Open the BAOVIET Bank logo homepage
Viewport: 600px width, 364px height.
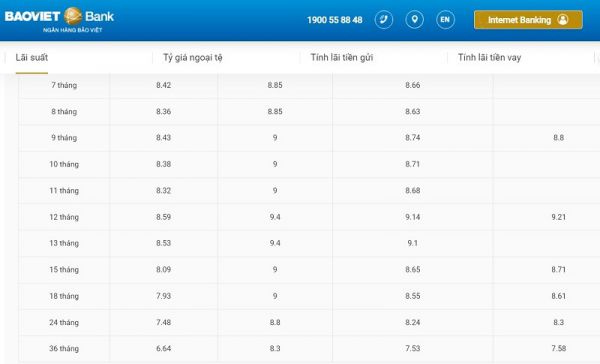59,20
